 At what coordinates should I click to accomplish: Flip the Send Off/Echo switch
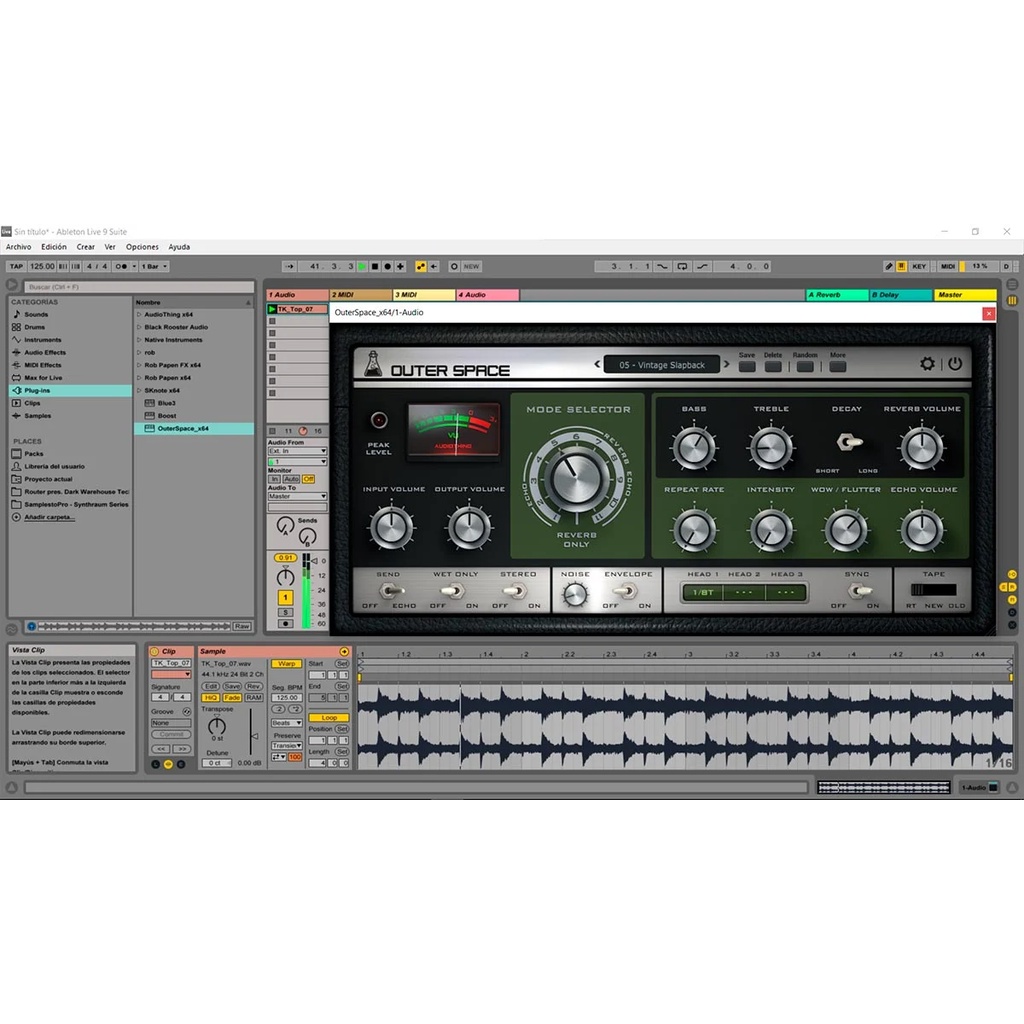coord(391,591)
